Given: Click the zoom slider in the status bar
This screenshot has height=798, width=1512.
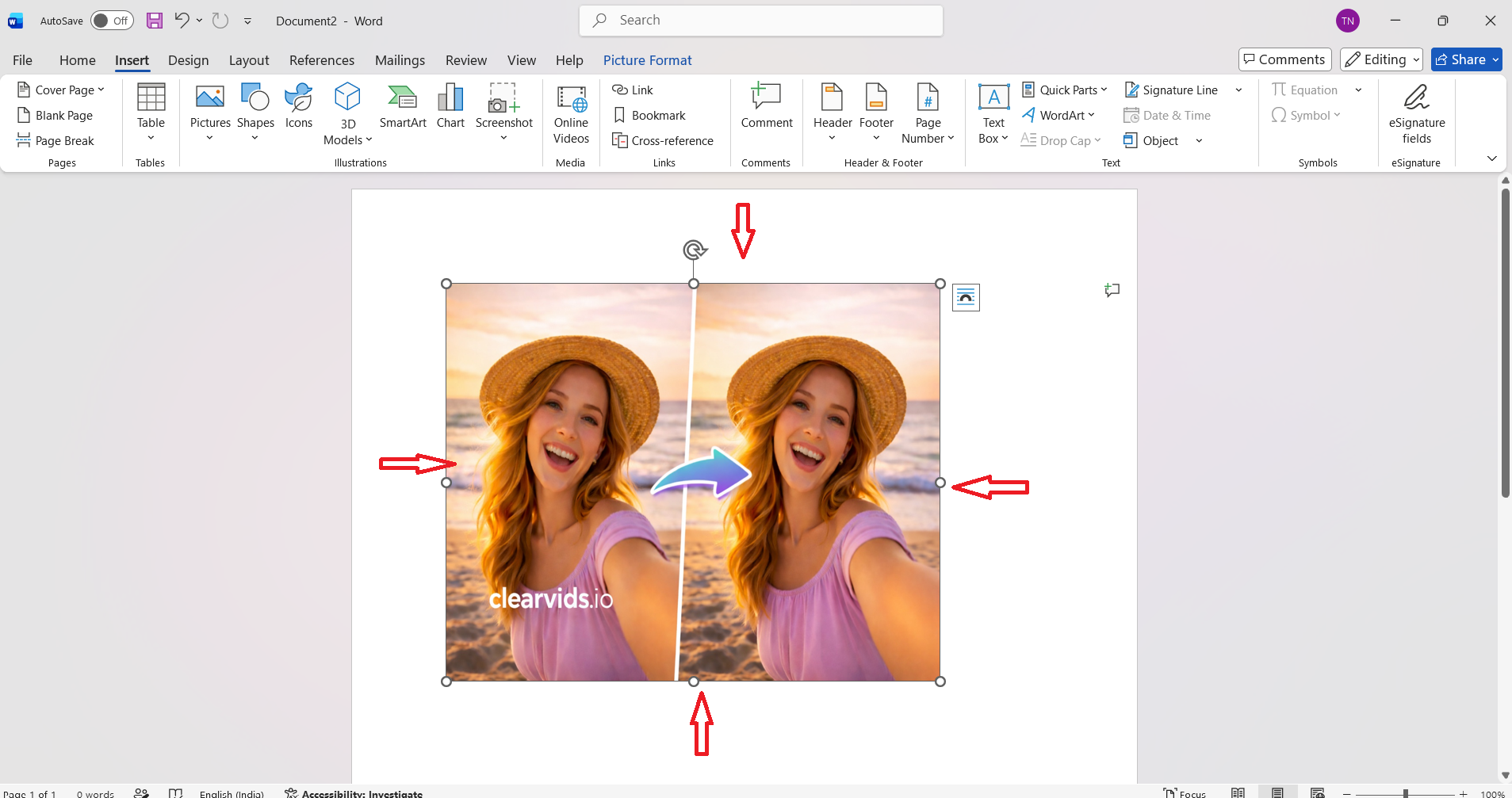Looking at the screenshot, I should pyautogui.click(x=1405, y=793).
